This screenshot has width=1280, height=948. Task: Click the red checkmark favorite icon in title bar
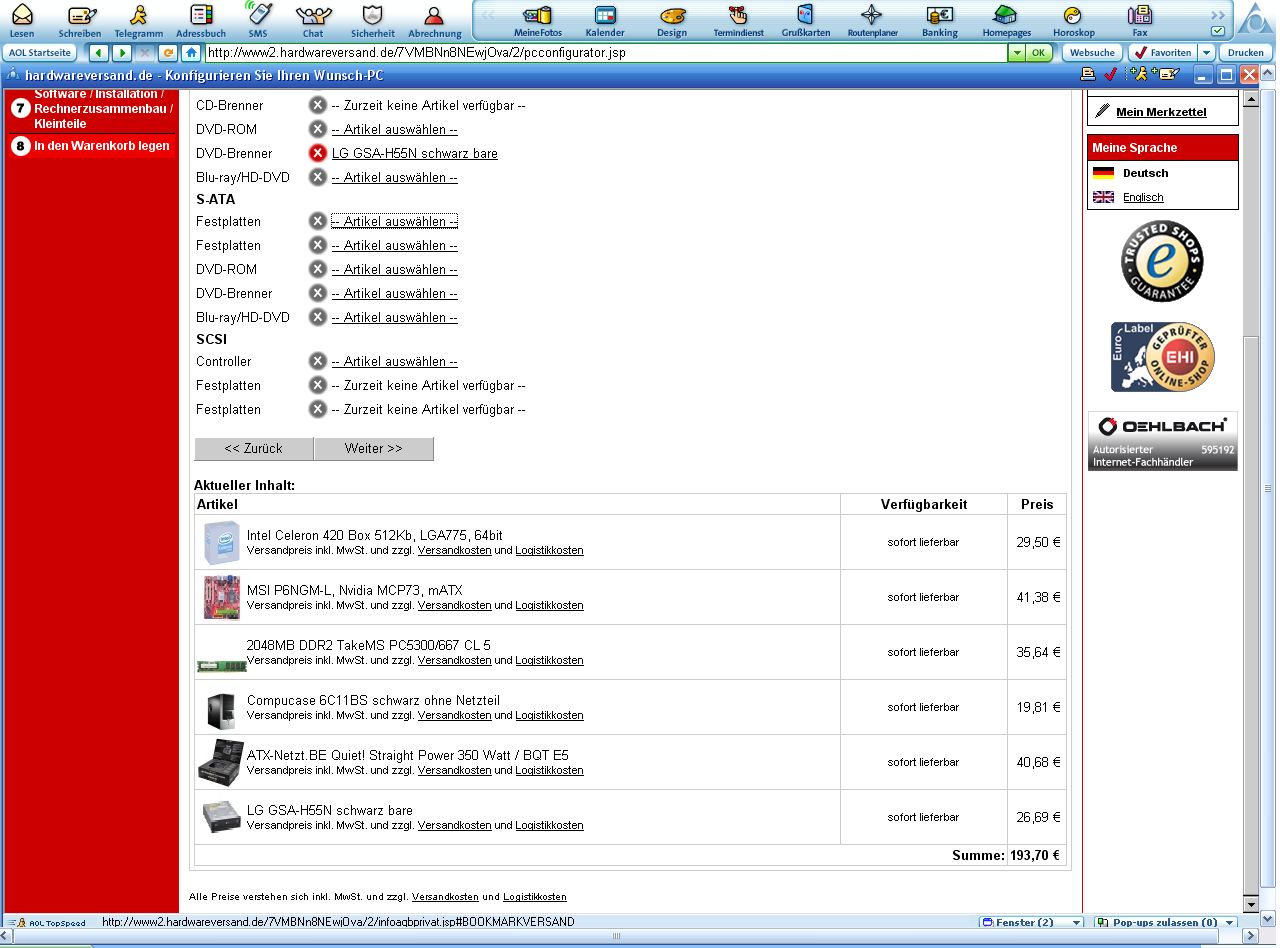(x=1111, y=74)
